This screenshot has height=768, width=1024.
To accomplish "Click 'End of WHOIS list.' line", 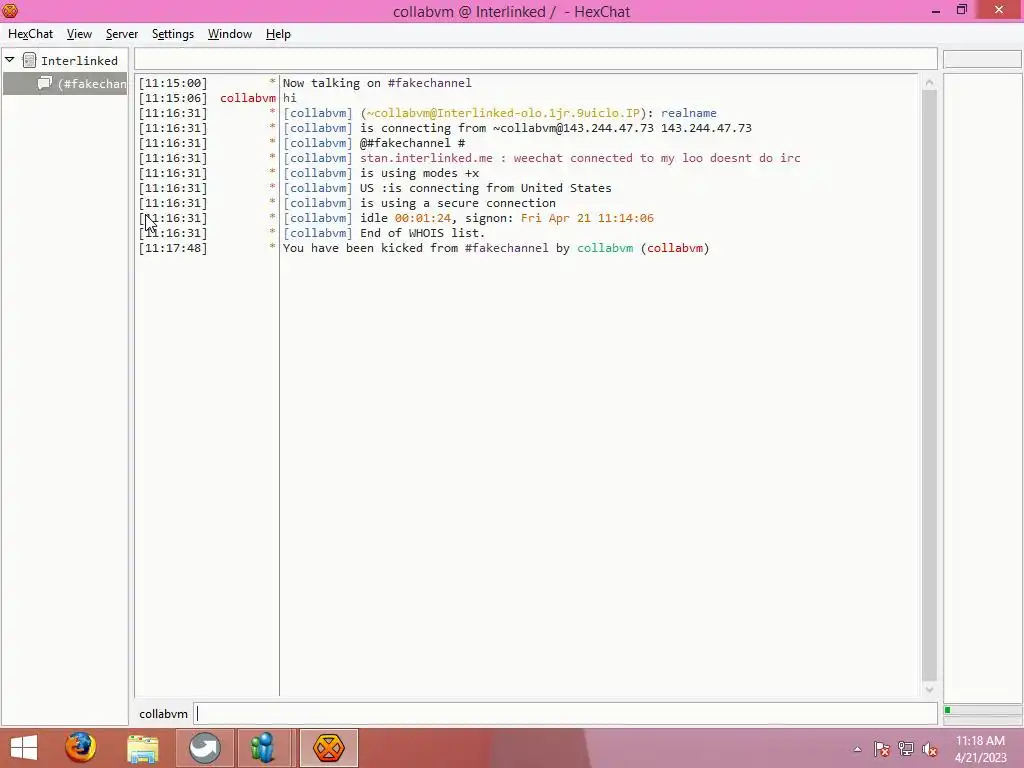I will tap(384, 233).
